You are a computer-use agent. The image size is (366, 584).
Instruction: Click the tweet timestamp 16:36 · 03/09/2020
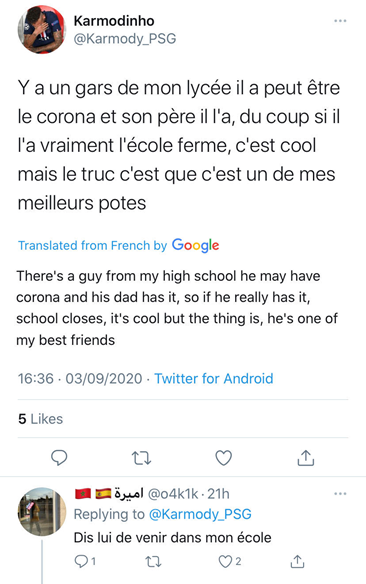[x=80, y=378]
